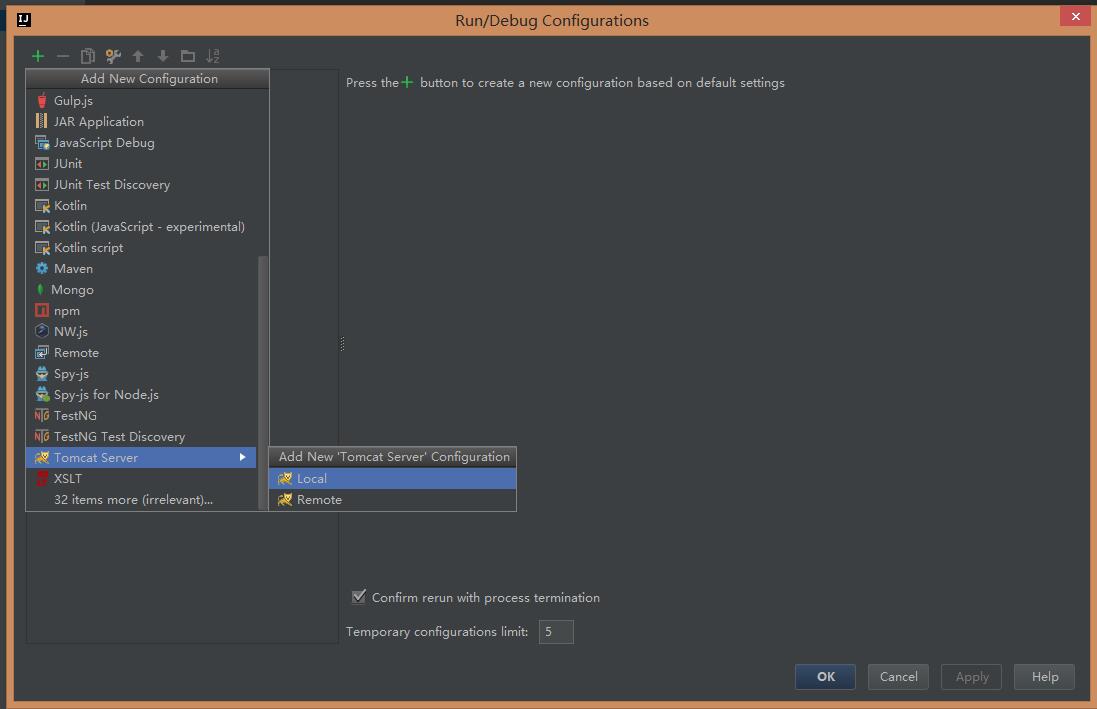The width and height of the screenshot is (1097, 709).
Task: Click the disabled Apply button
Action: click(972, 677)
